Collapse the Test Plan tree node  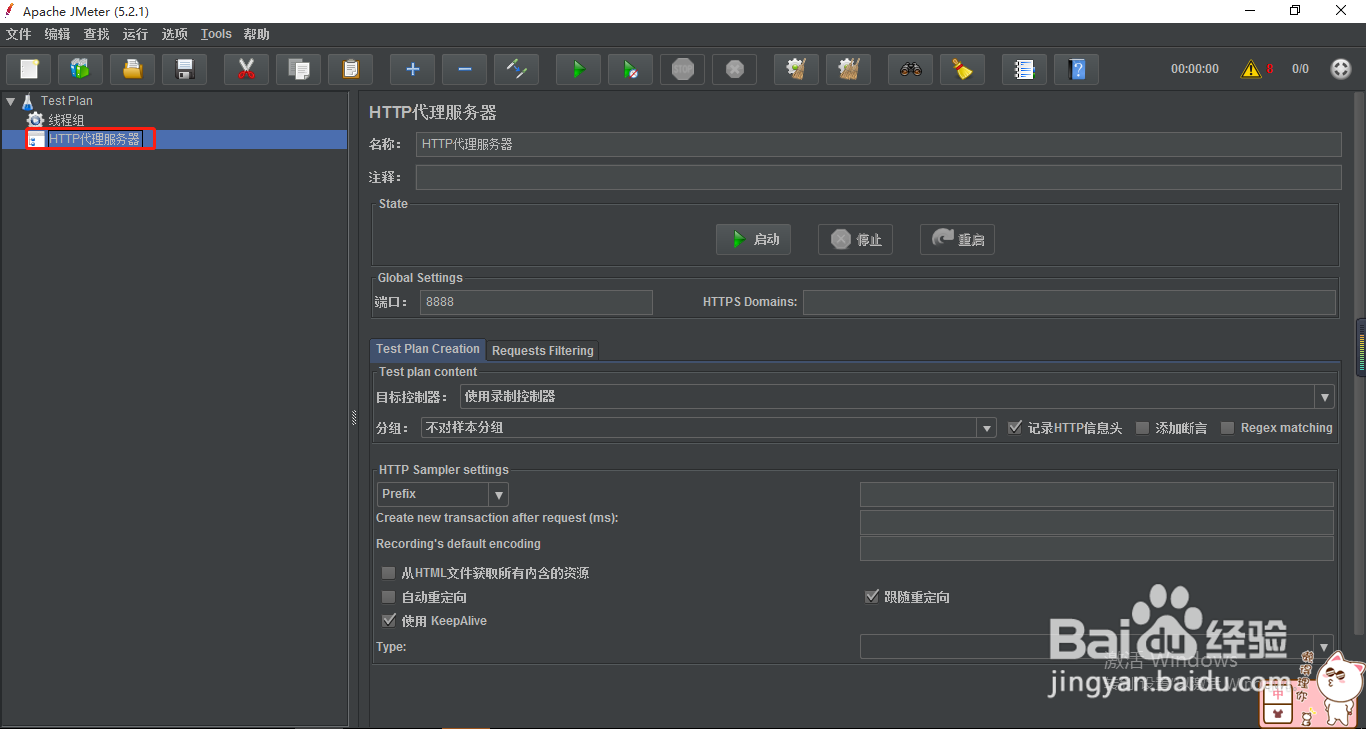click(10, 101)
